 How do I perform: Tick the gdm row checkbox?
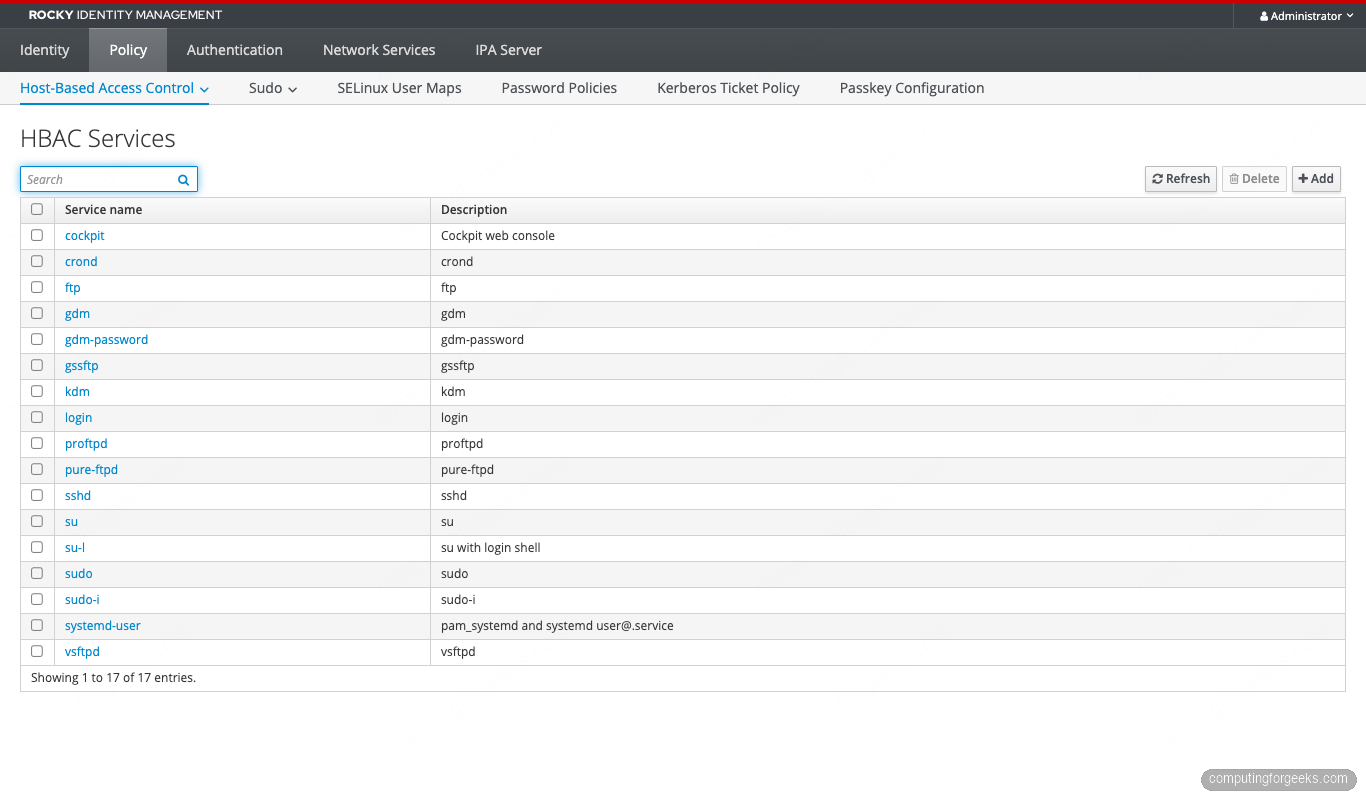(x=37, y=313)
